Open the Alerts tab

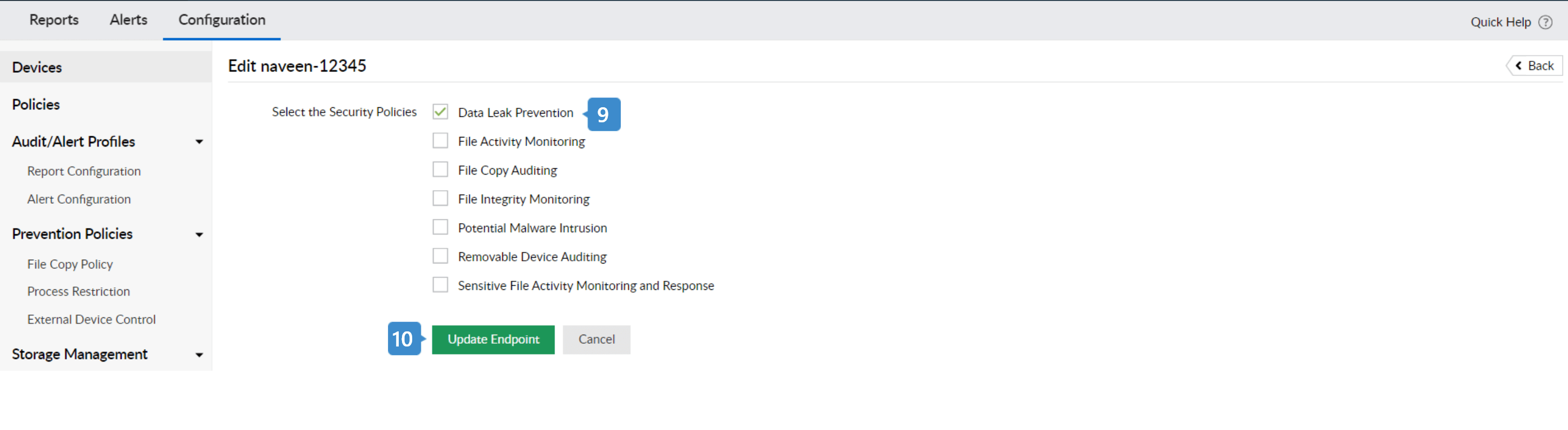(128, 20)
